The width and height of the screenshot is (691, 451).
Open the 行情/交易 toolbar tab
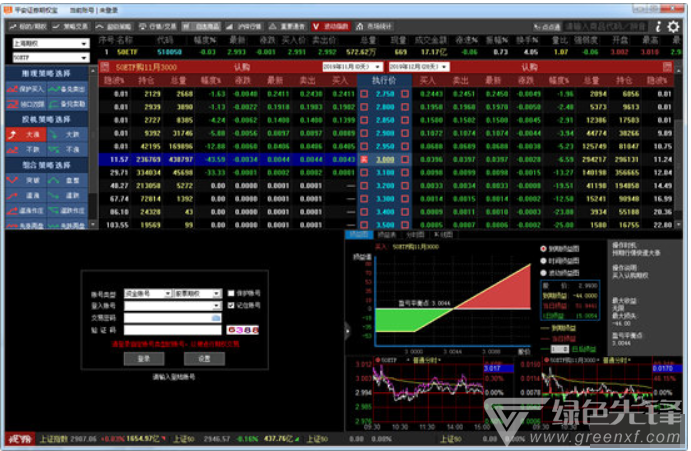pos(157,26)
